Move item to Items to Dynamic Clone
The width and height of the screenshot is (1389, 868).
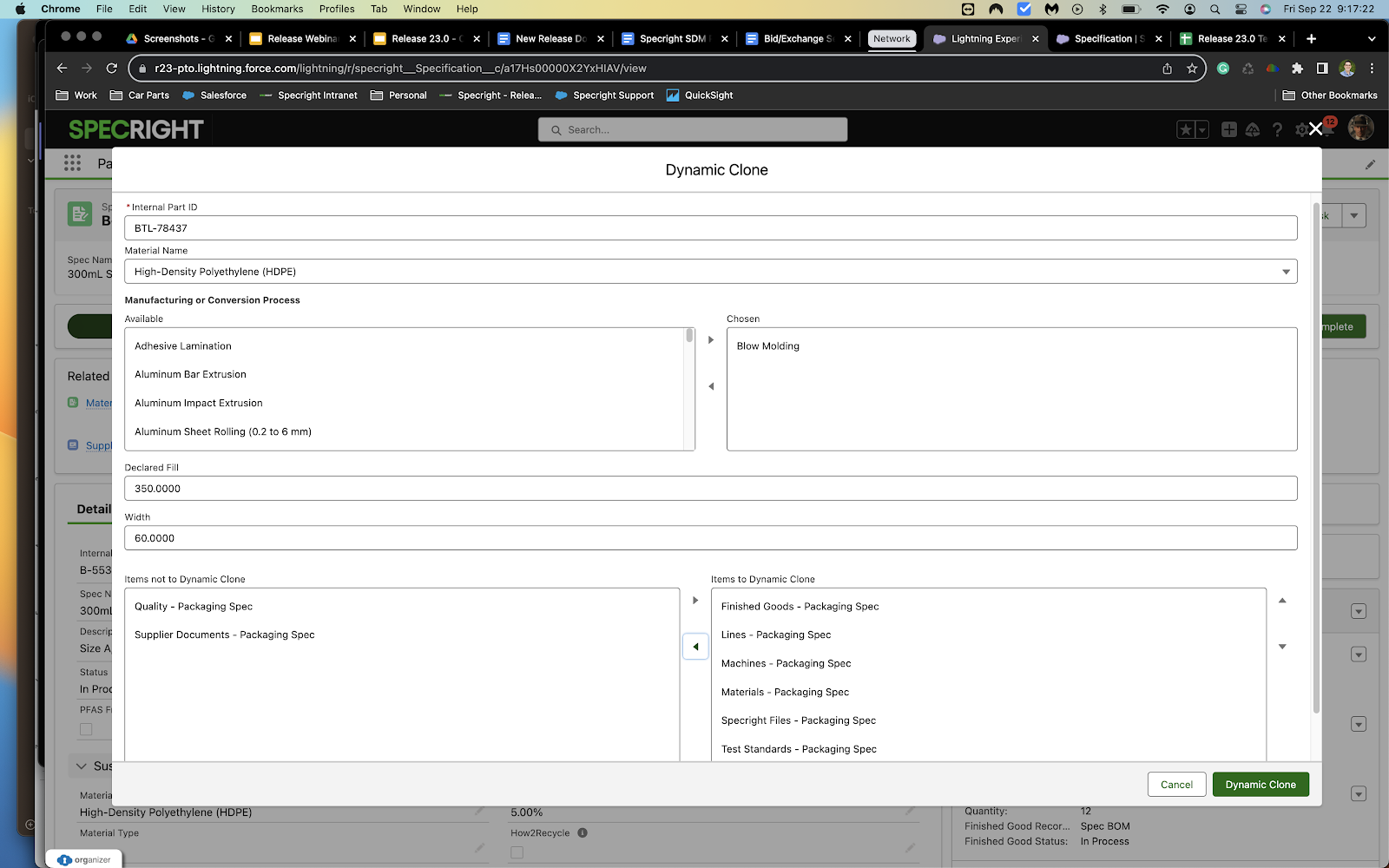pos(695,600)
